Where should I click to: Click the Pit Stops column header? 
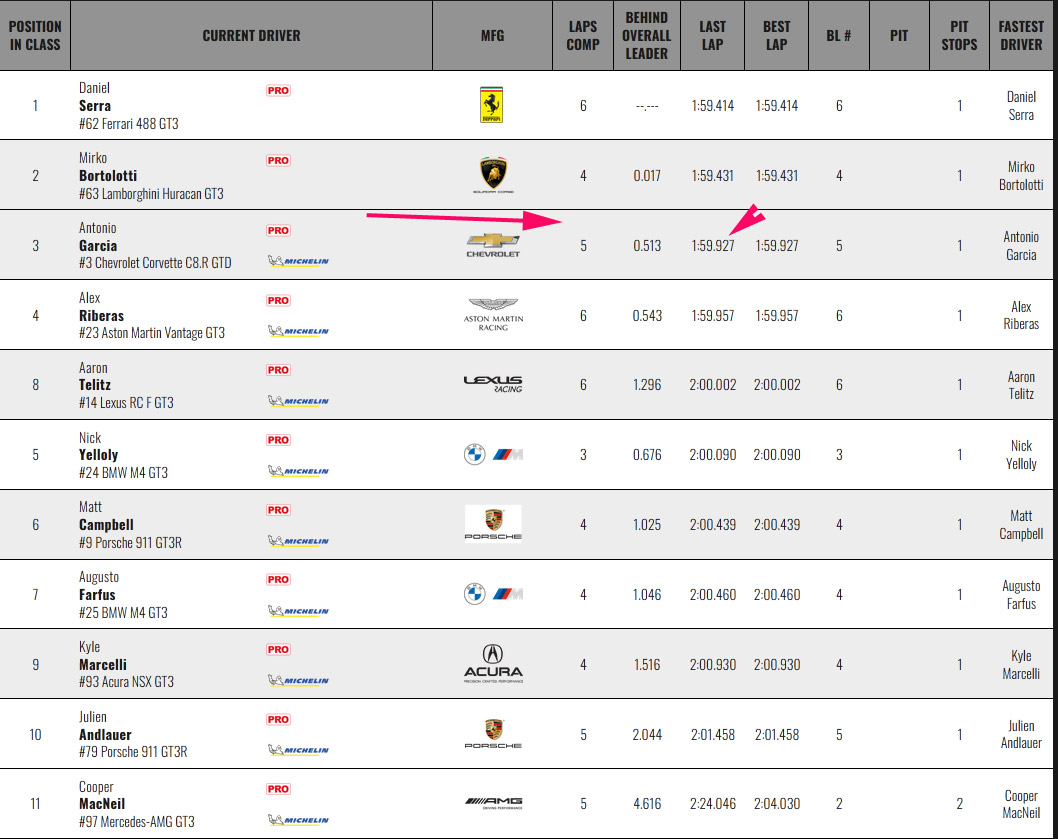tap(959, 35)
